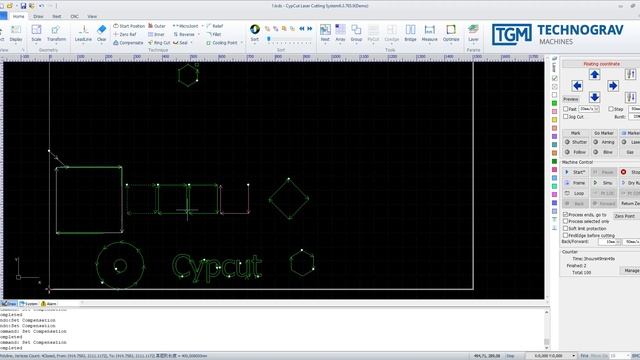Expand the MicroJoint dropdown arrow

(202, 26)
